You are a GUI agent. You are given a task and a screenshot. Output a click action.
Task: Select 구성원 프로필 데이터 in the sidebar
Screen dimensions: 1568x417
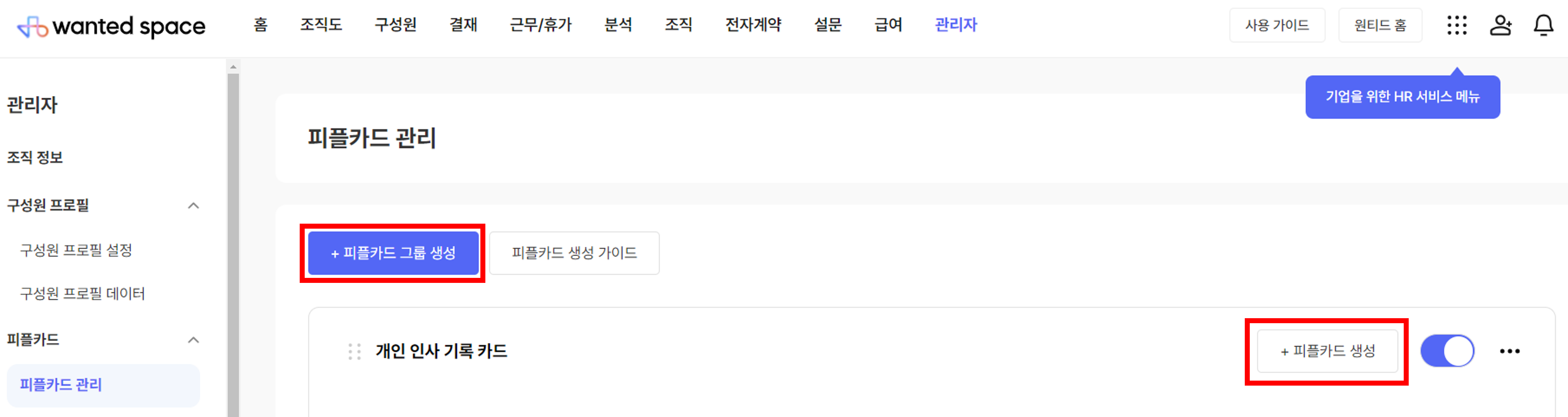click(x=82, y=294)
